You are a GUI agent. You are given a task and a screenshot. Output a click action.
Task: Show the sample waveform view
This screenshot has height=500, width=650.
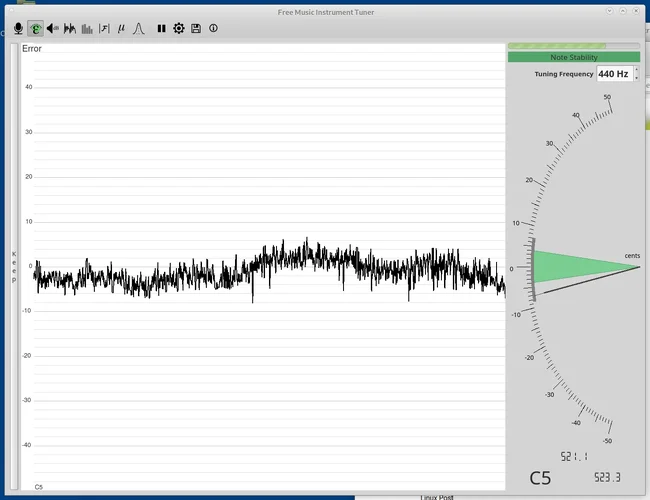70,28
